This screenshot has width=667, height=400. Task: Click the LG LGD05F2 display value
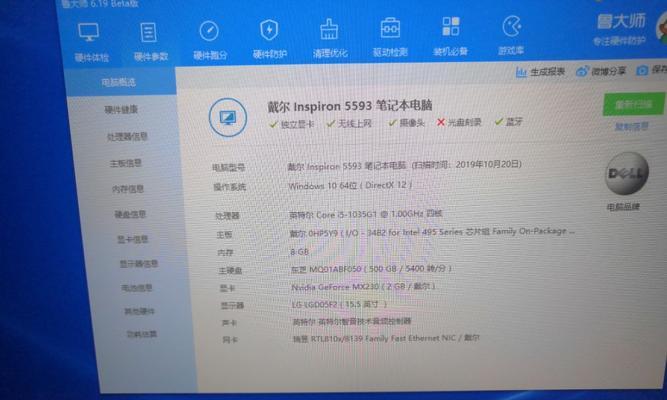[339, 304]
